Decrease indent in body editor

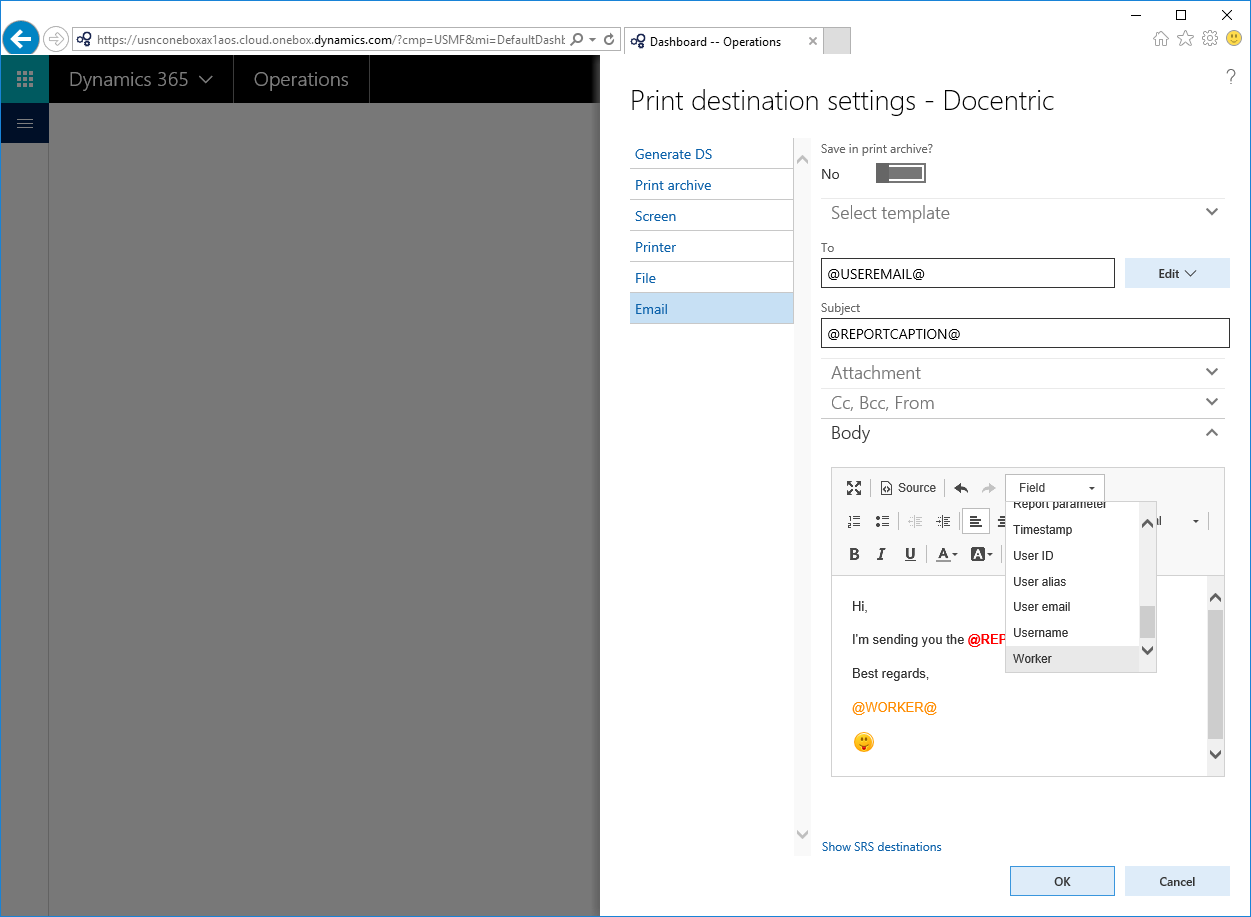pos(915,521)
